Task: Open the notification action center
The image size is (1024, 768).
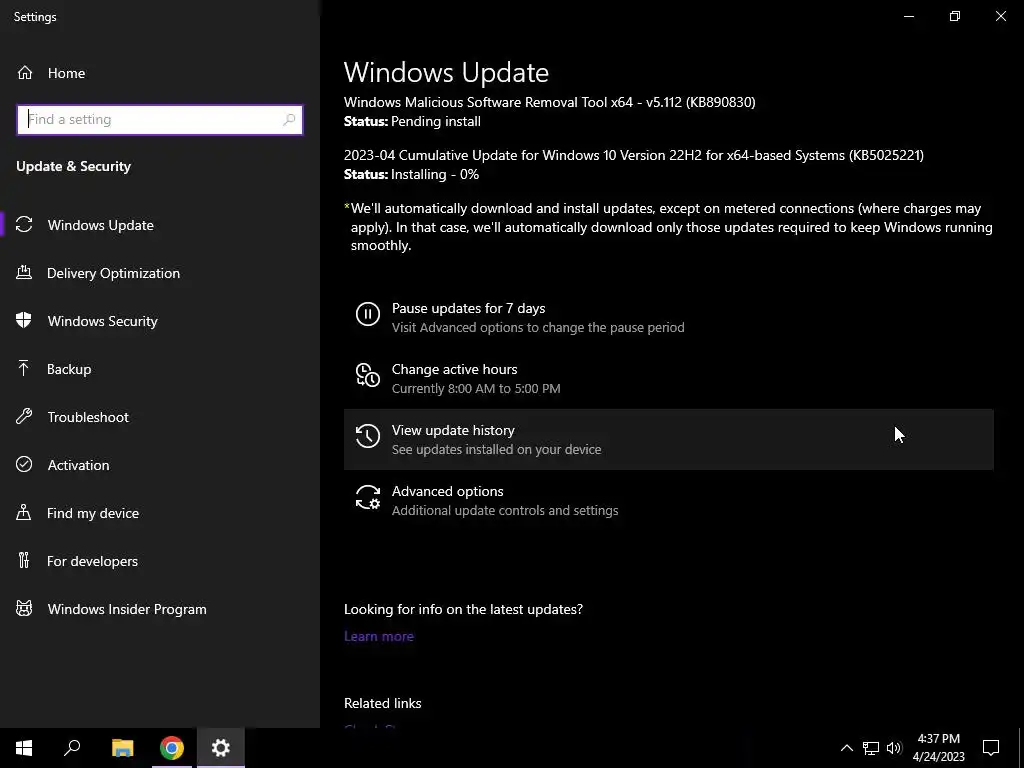Action: (x=991, y=748)
